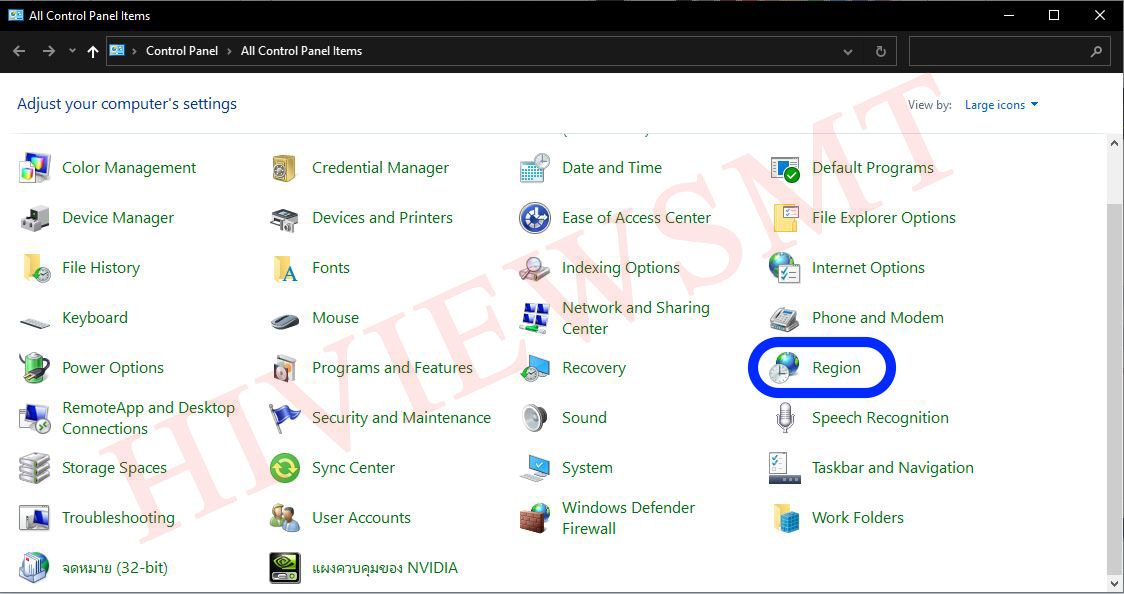Screen dimensions: 1124x594
Task: Select Control Panel in the breadcrumb path
Action: (181, 51)
